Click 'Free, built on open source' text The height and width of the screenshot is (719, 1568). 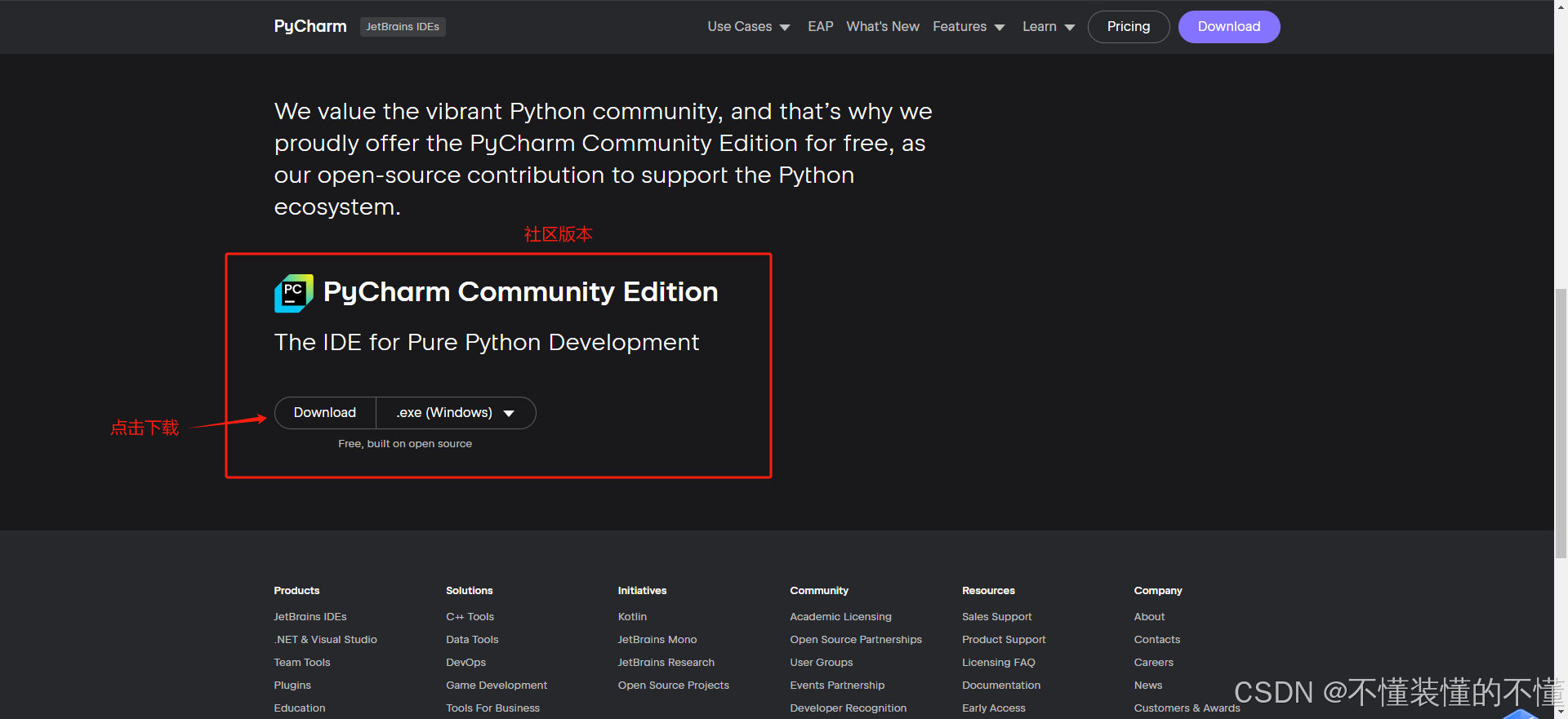tap(405, 444)
